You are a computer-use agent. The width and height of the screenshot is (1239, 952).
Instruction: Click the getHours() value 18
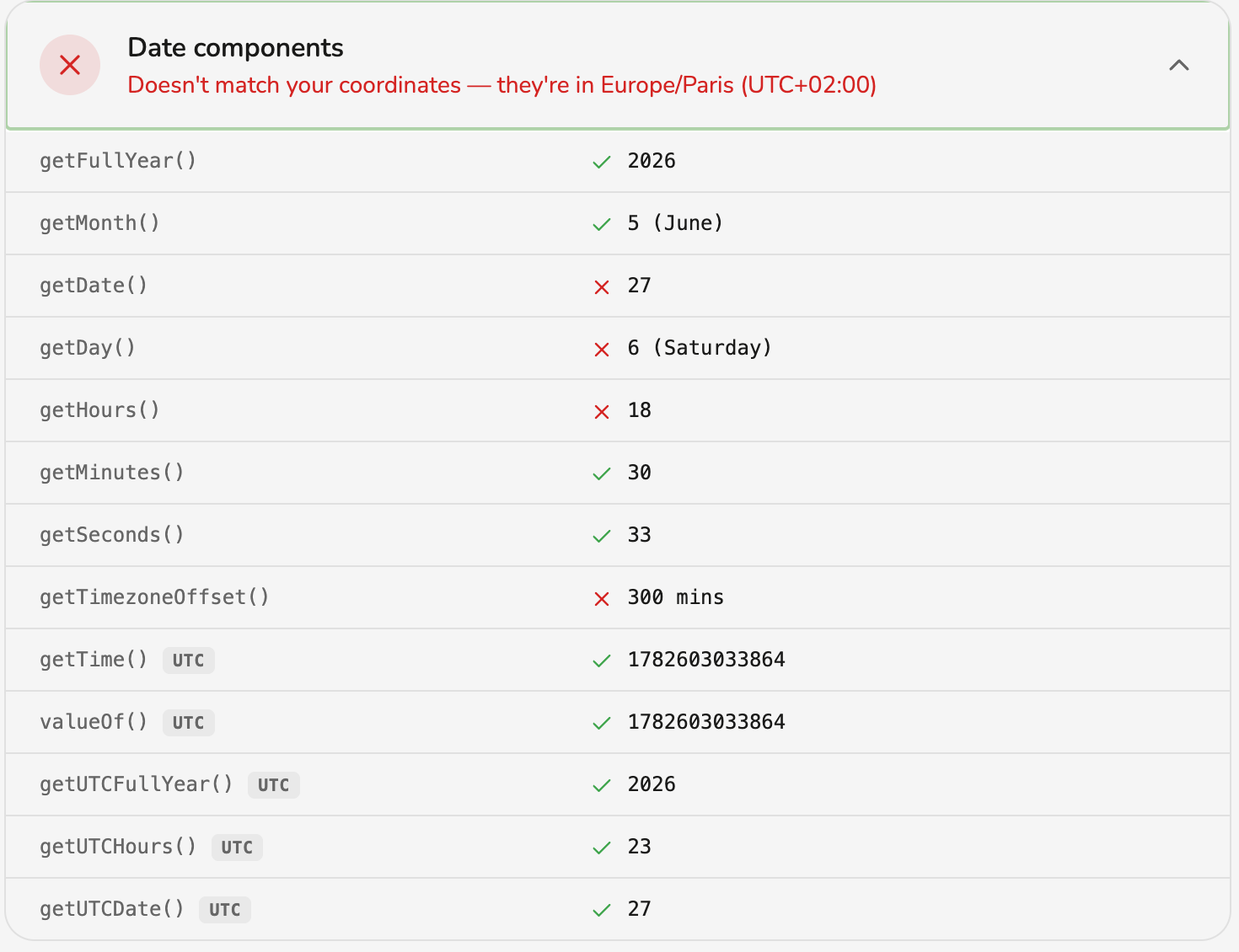point(639,410)
